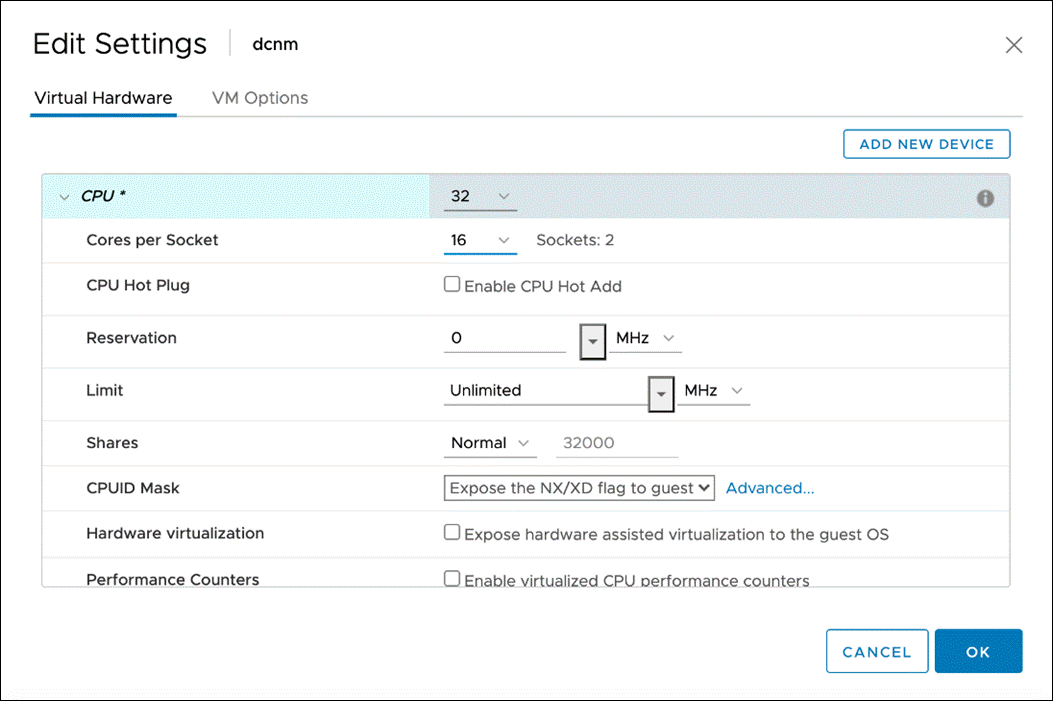Click the Reservation value stepper arrow
The height and width of the screenshot is (701, 1053).
pos(592,341)
